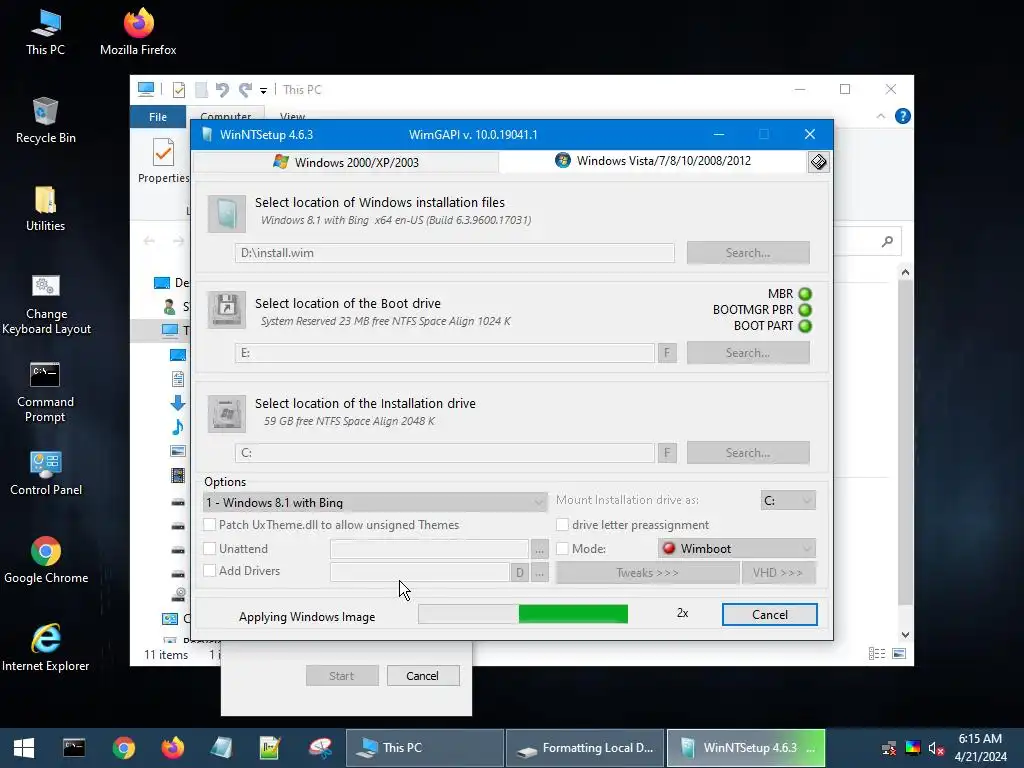Click the network tray icon
The height and width of the screenshot is (768, 1024).
tap(888, 748)
